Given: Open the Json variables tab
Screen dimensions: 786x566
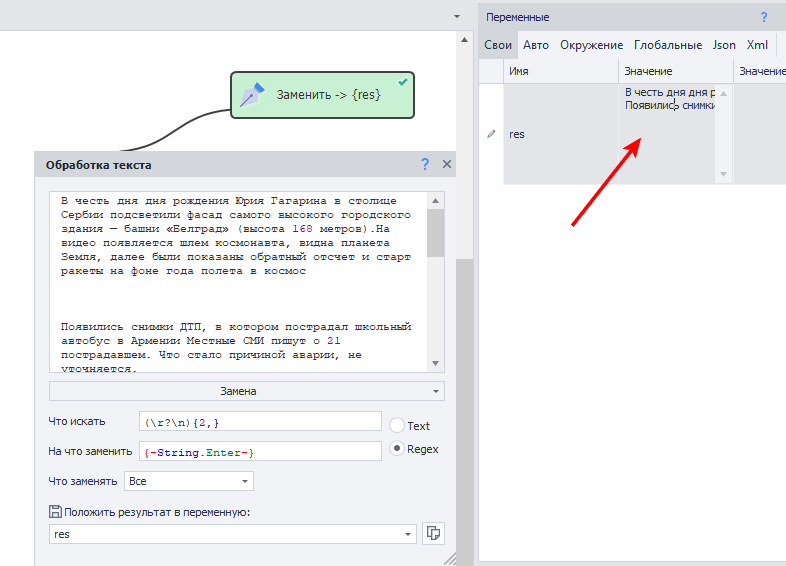Looking at the screenshot, I should [724, 45].
